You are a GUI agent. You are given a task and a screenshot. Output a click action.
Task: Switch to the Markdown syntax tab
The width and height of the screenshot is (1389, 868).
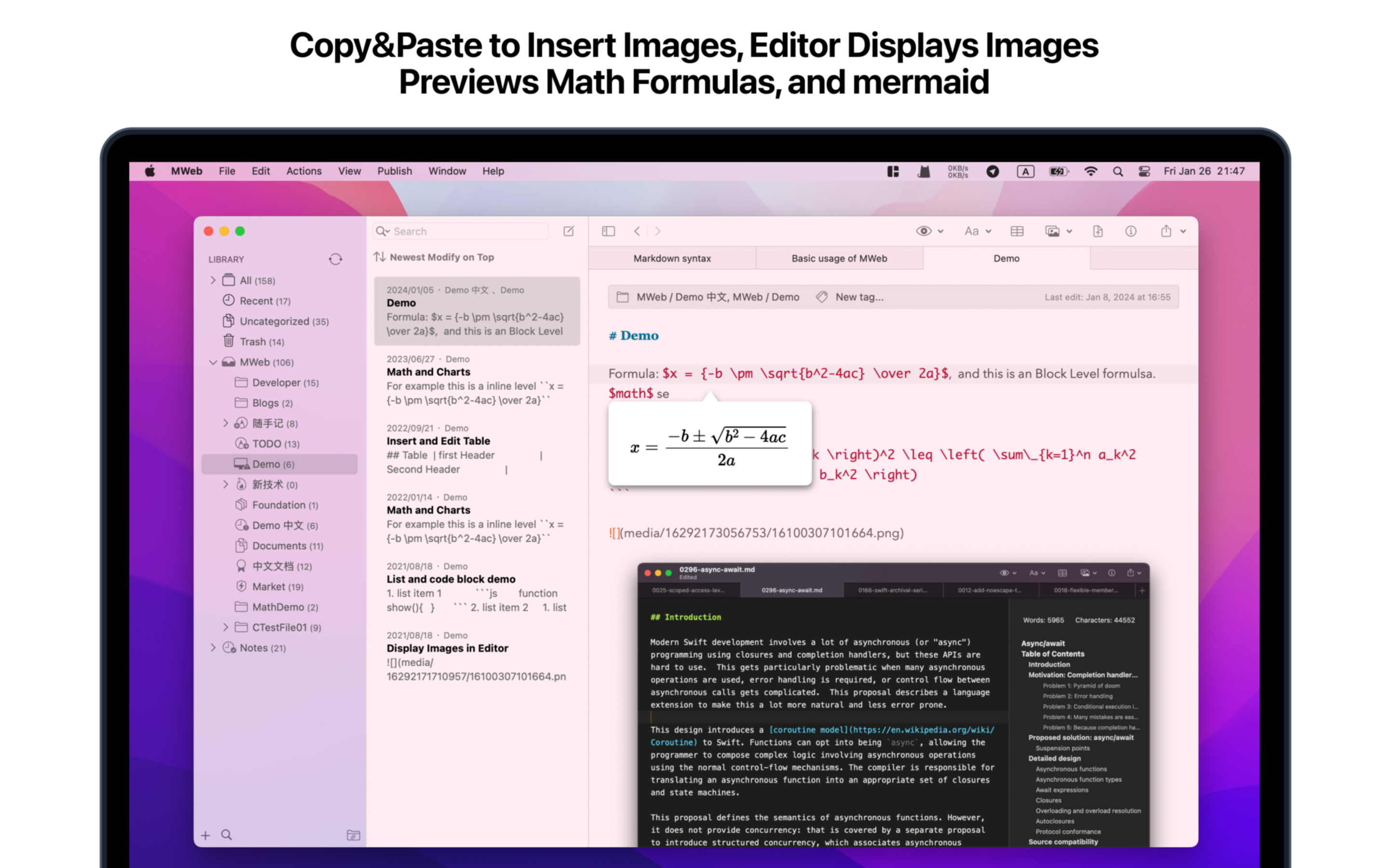point(672,258)
